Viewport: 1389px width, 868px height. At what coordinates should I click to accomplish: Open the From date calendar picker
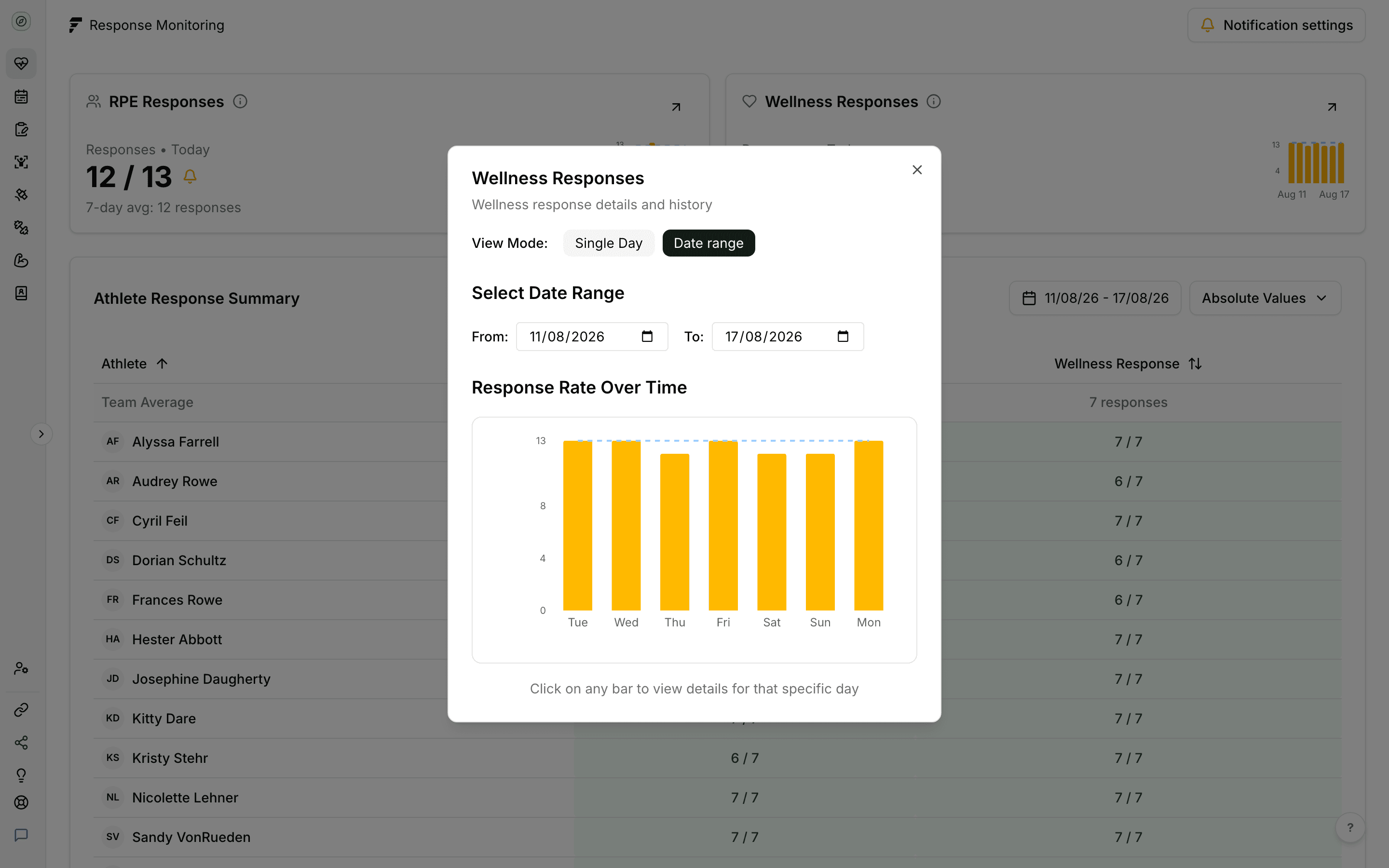pos(647,337)
